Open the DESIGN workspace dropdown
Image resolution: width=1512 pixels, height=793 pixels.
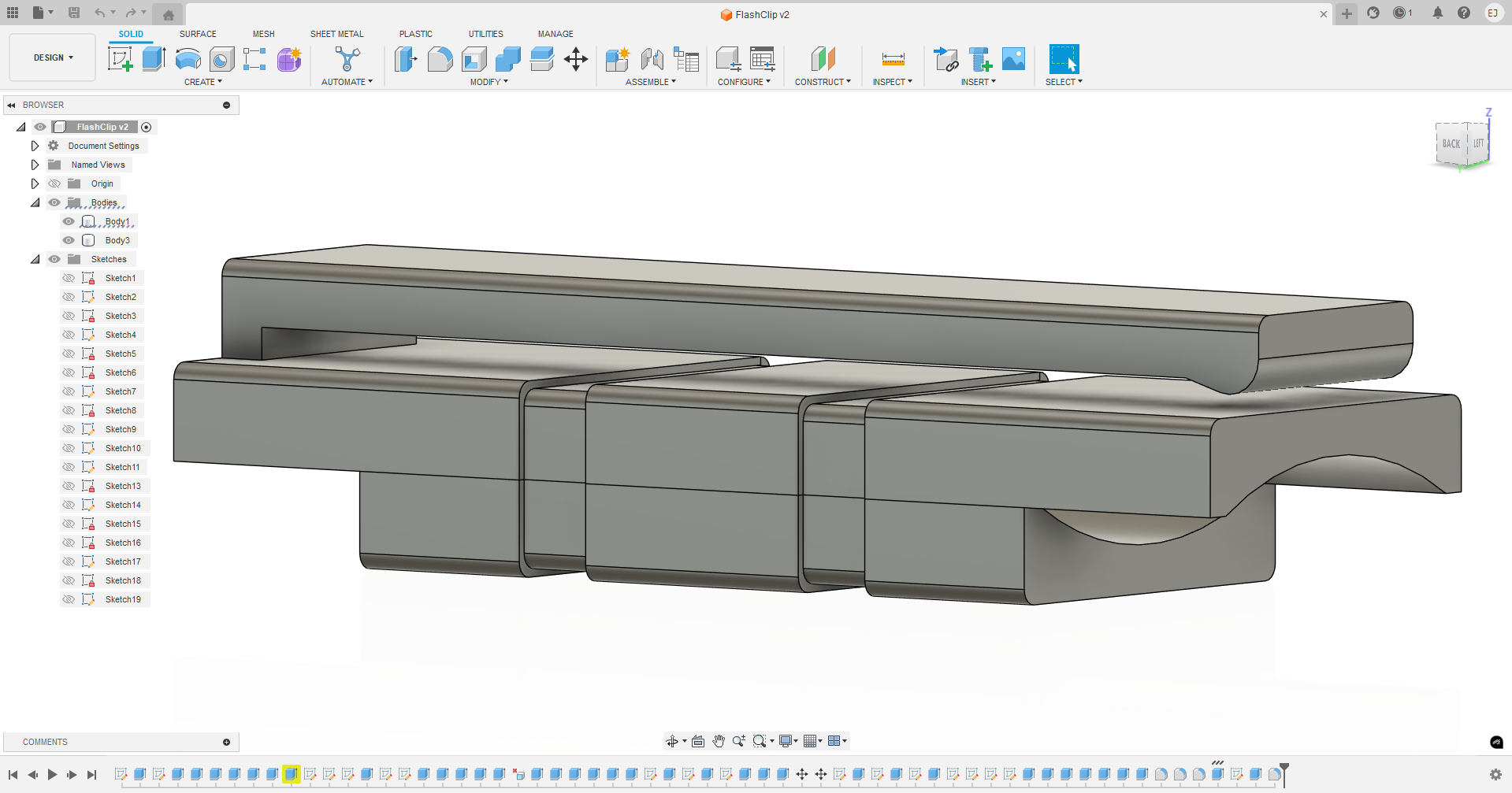53,57
